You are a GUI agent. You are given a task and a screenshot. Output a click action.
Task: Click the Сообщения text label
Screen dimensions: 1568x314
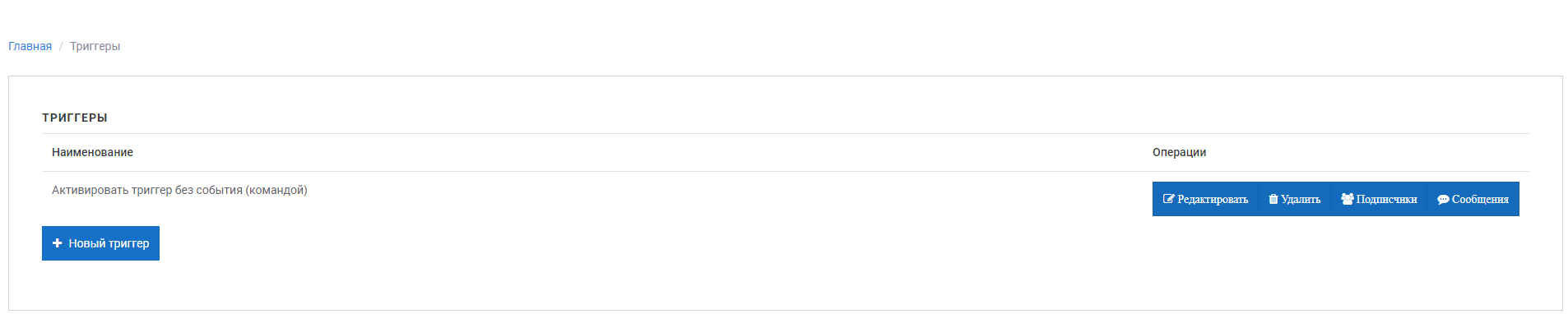click(1480, 199)
